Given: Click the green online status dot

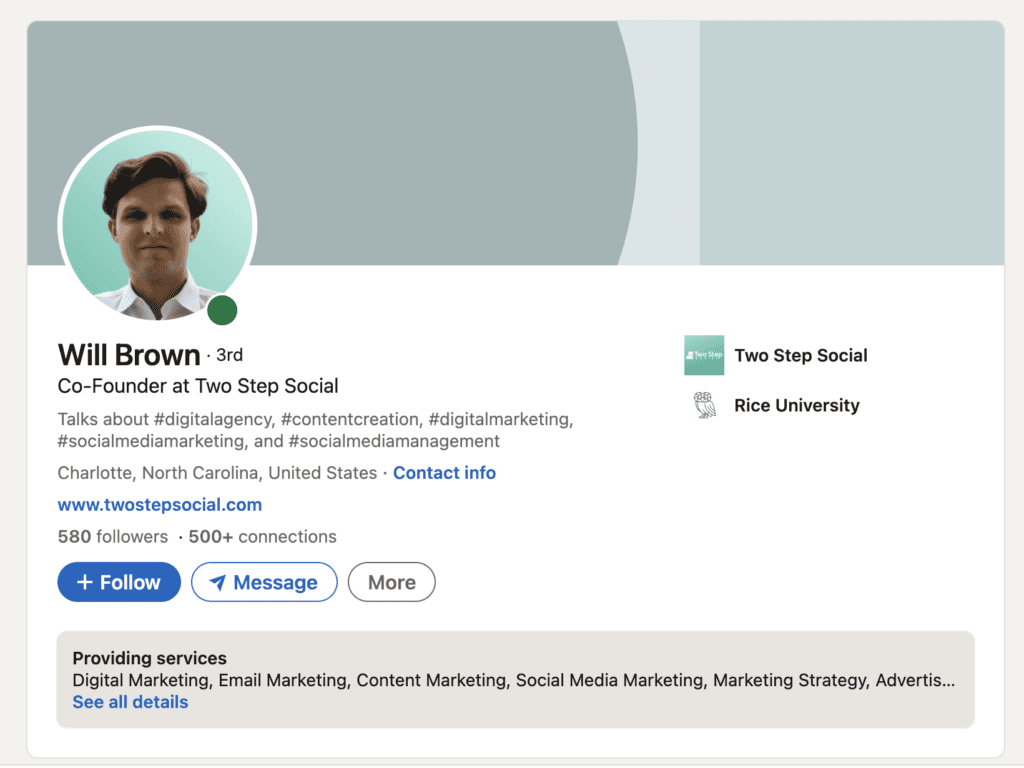Looking at the screenshot, I should pyautogui.click(x=222, y=310).
